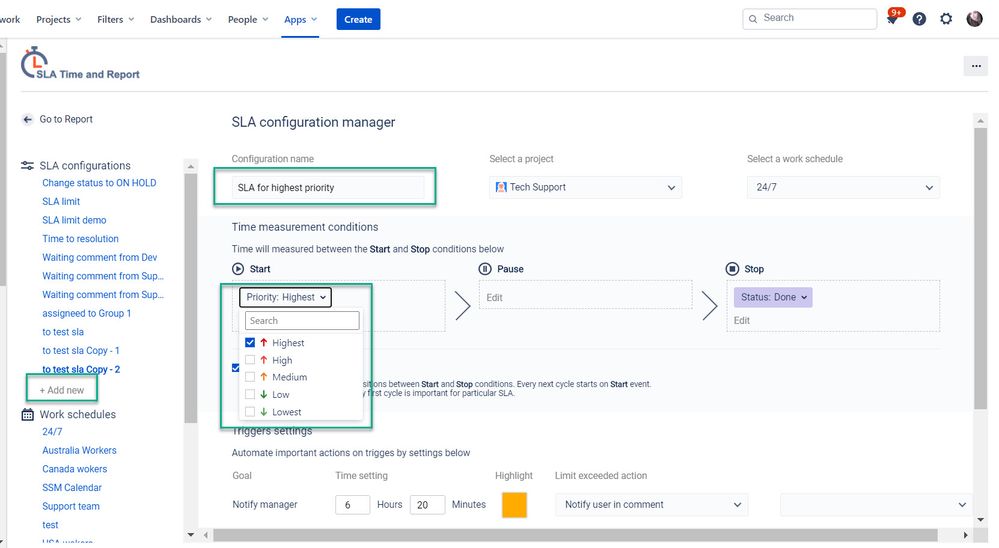This screenshot has height=548, width=999.
Task: Open assigneed to Group 1 configuration
Action: point(87,314)
